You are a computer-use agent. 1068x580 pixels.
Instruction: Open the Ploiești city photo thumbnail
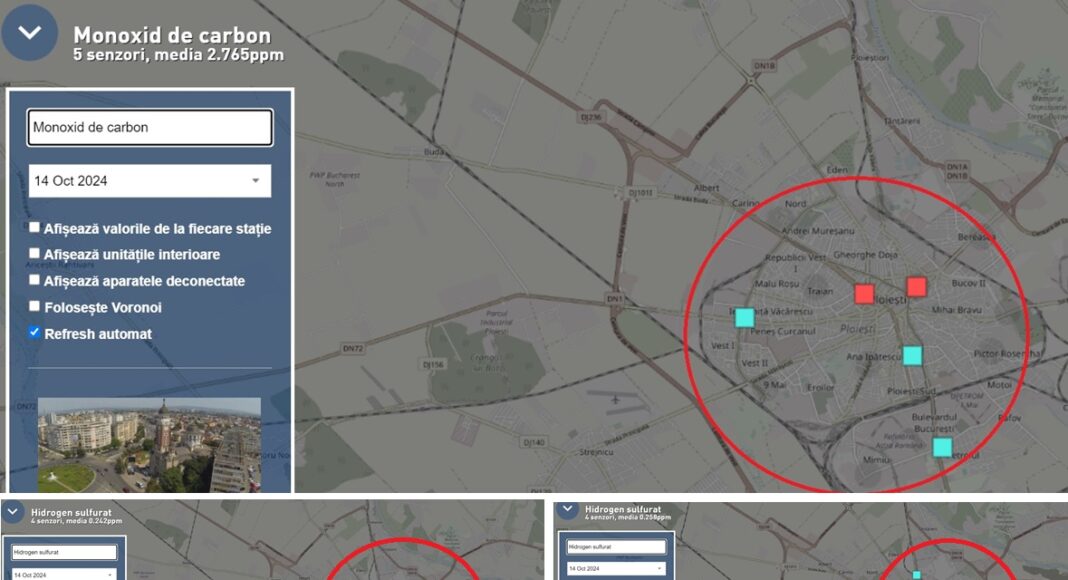pyautogui.click(x=149, y=445)
